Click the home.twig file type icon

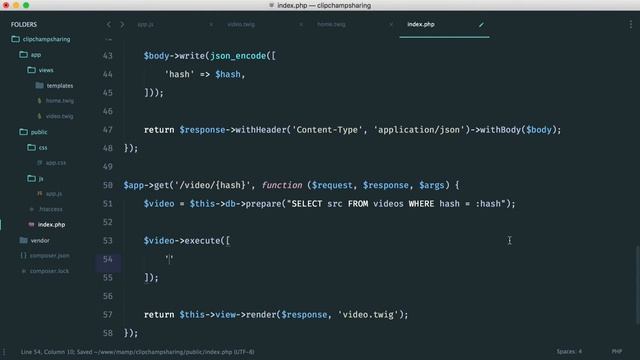pyautogui.click(x=40, y=101)
